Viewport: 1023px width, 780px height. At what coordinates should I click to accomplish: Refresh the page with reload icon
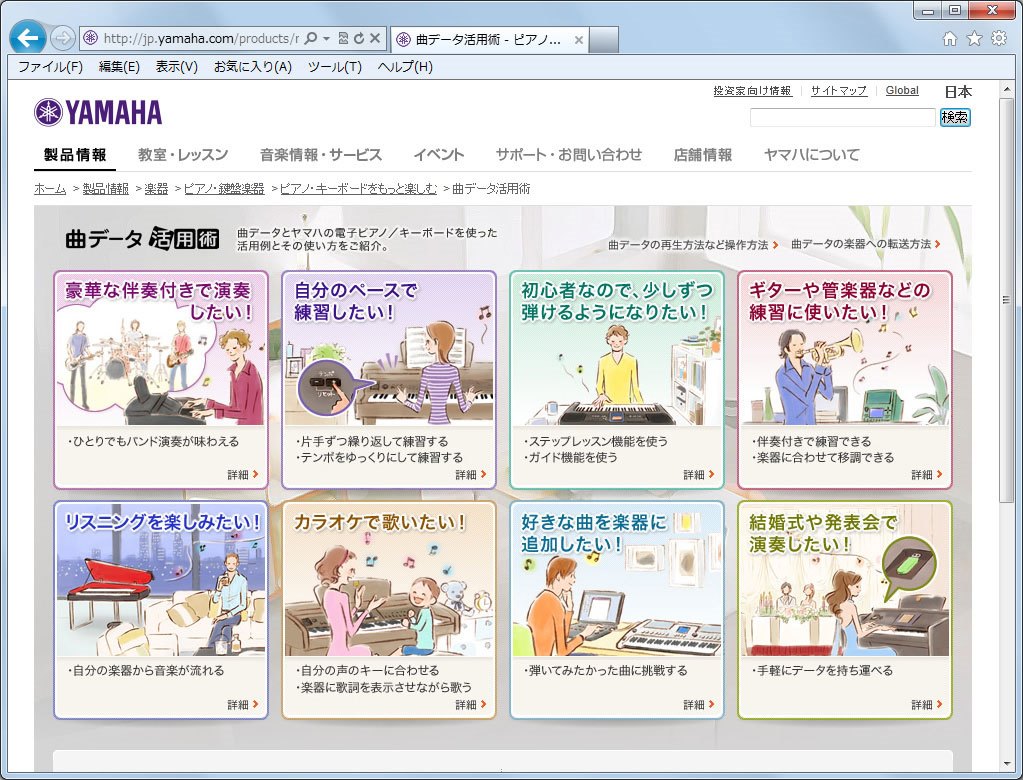(358, 39)
